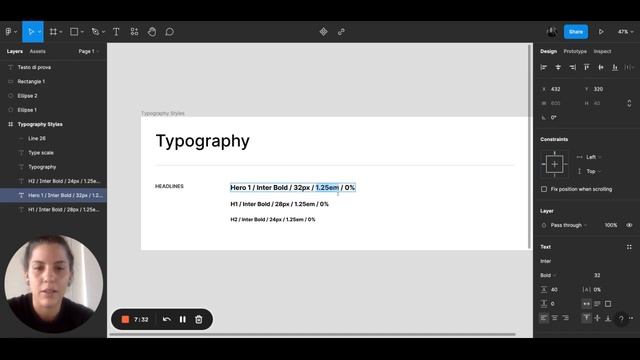Align text to bottom vertically
640x360 pixels.
(x=608, y=318)
